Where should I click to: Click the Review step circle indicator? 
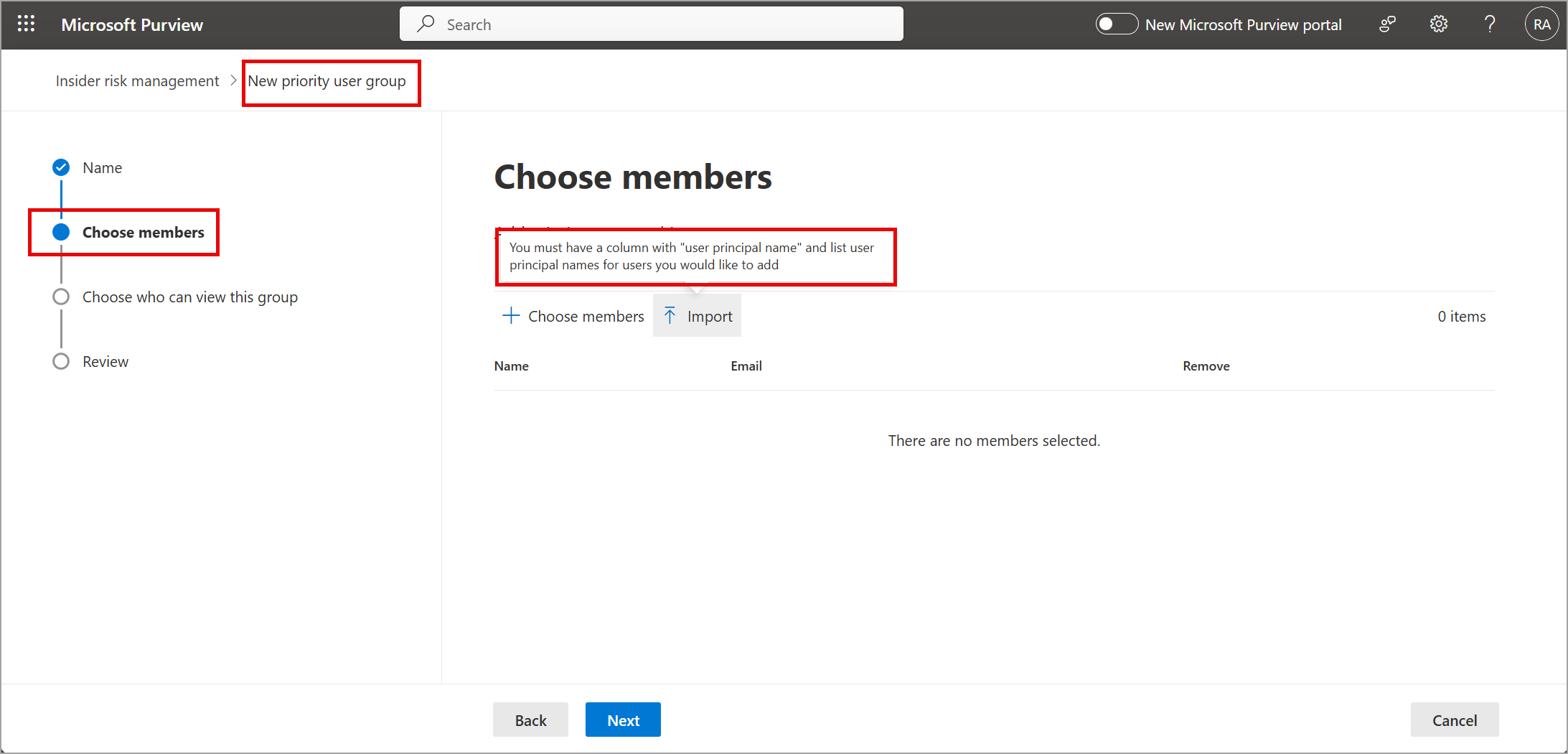61,361
